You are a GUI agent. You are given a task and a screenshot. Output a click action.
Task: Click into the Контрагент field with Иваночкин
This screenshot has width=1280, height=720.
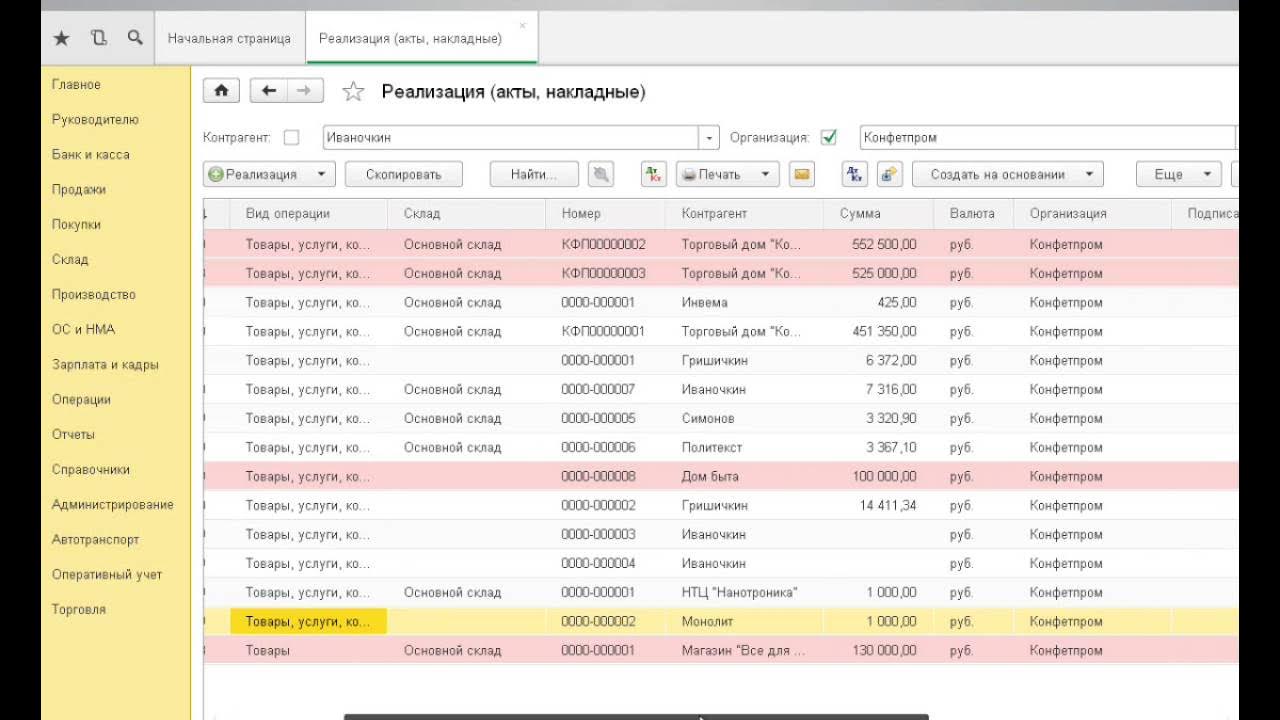511,138
